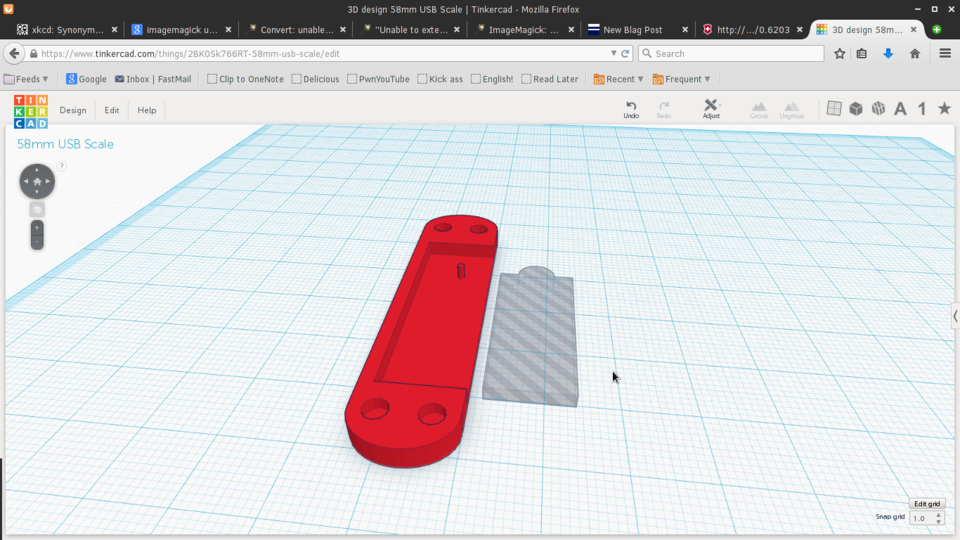Open the Design menu
Image resolution: width=960 pixels, height=540 pixels.
click(x=73, y=110)
